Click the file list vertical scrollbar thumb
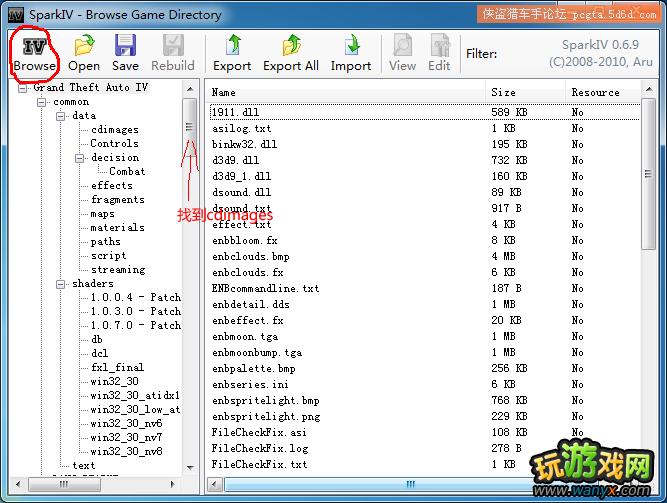Image resolution: width=667 pixels, height=503 pixels. tap(649, 174)
